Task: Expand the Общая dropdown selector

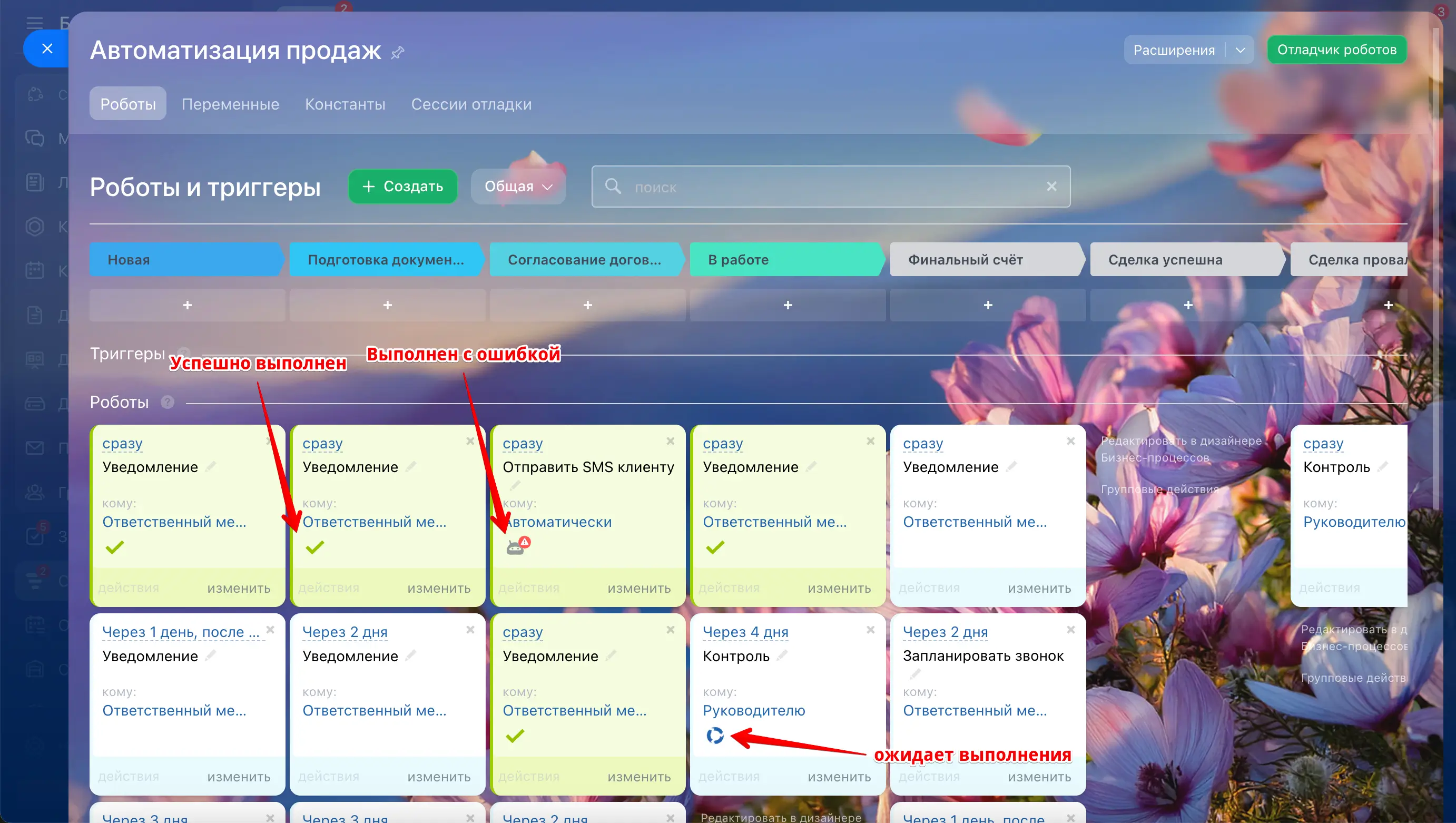Action: pos(518,187)
